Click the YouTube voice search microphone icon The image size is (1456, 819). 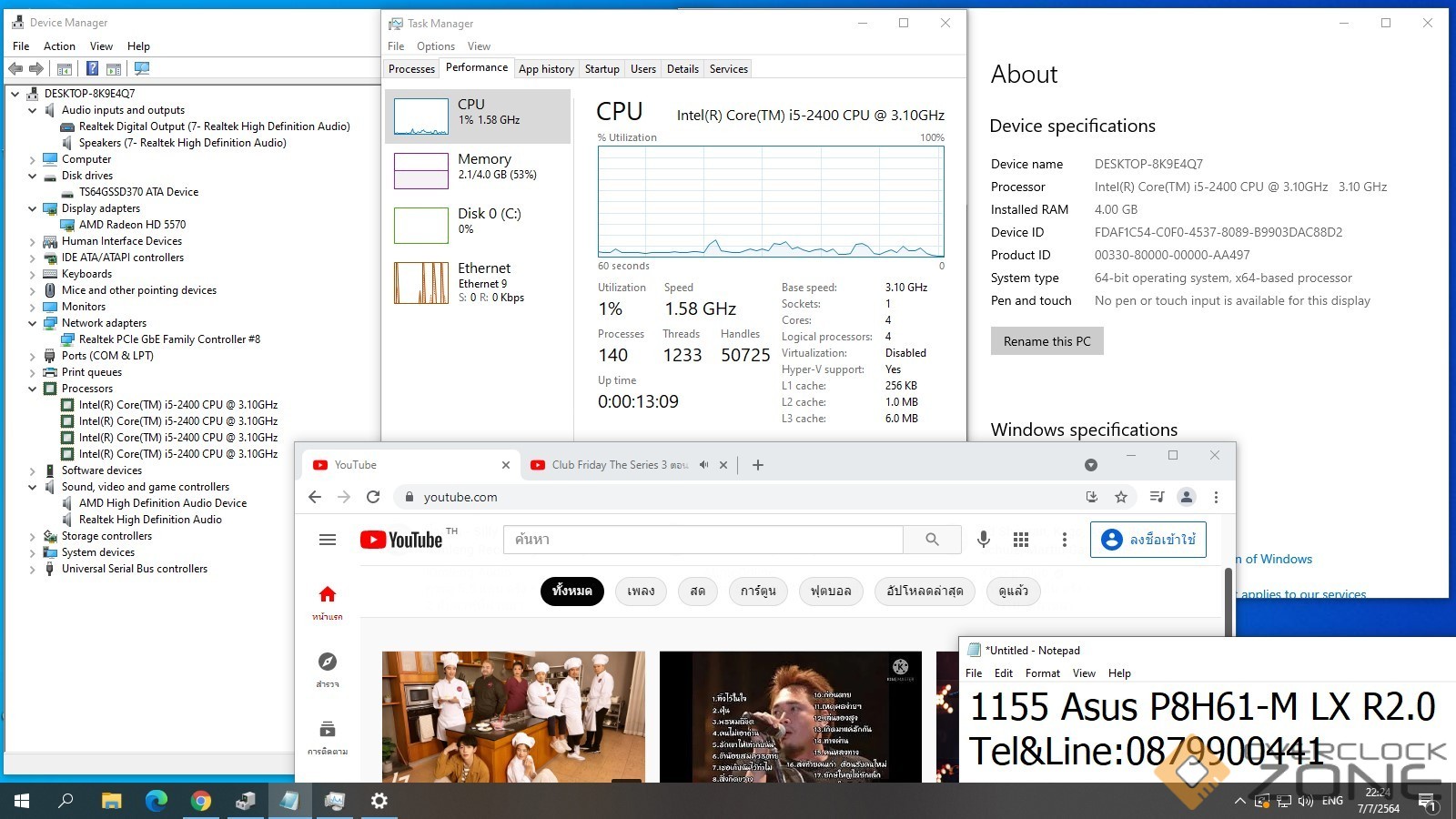(x=983, y=540)
